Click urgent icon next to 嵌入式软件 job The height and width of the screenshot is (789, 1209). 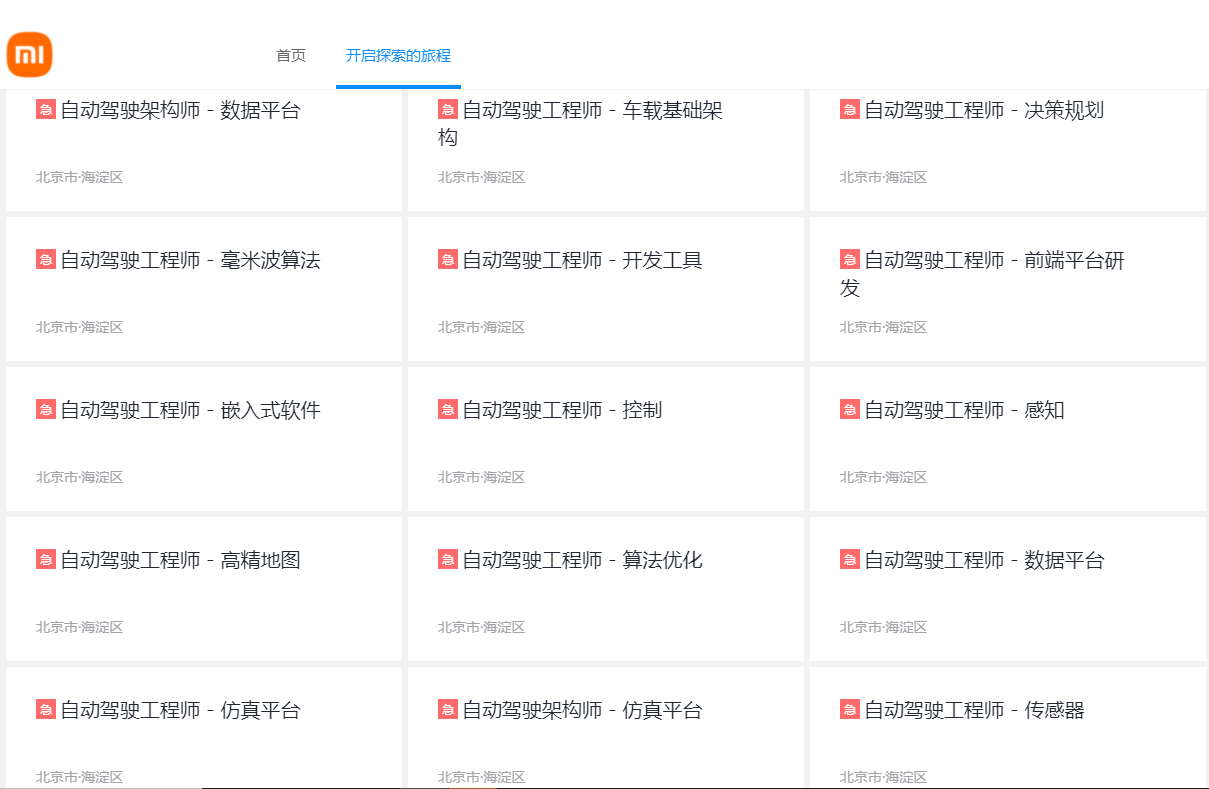tap(46, 410)
